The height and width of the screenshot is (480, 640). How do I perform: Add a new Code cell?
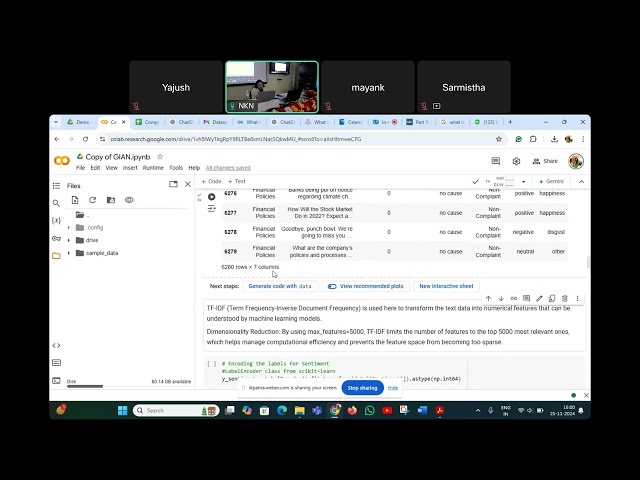pyautogui.click(x=211, y=181)
